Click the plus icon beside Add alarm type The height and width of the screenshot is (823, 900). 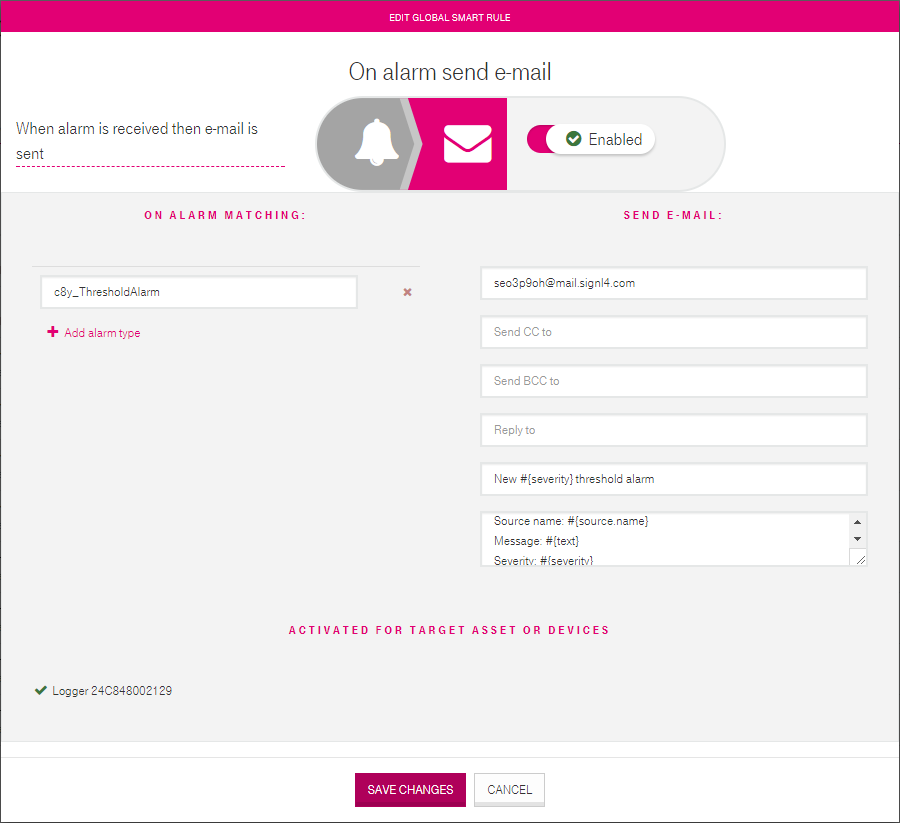tap(53, 332)
